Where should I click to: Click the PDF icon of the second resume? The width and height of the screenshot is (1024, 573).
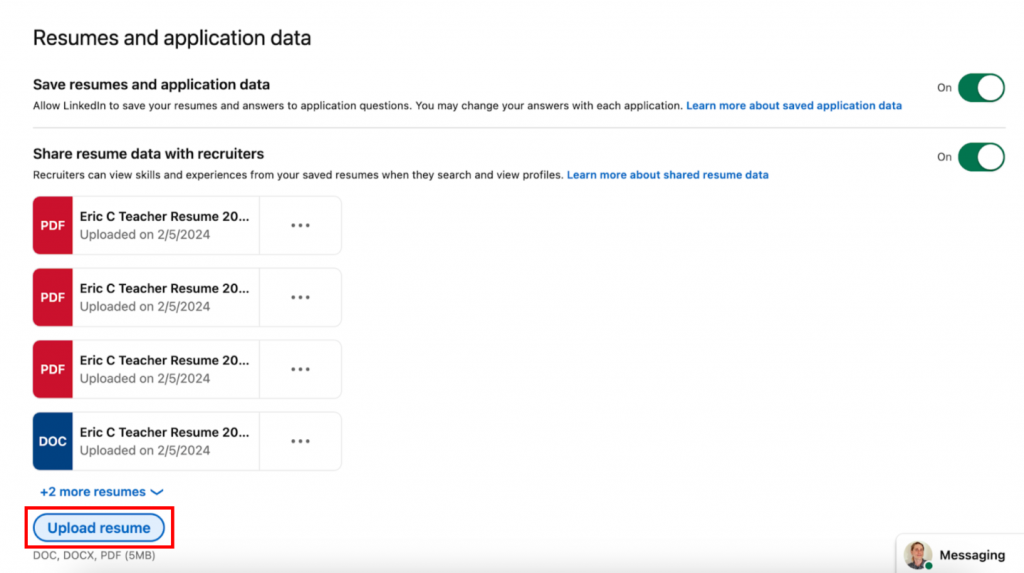(x=53, y=297)
